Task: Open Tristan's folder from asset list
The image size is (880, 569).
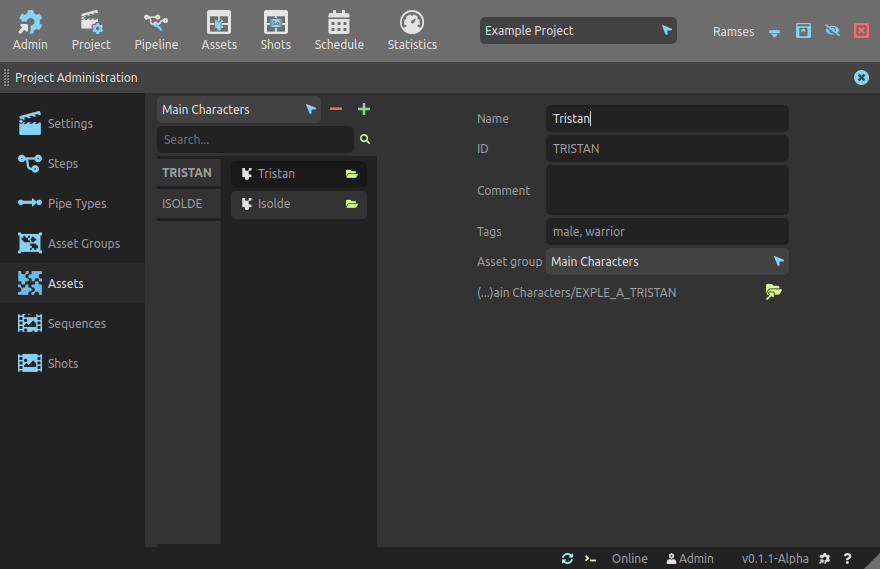Action: [x=352, y=174]
